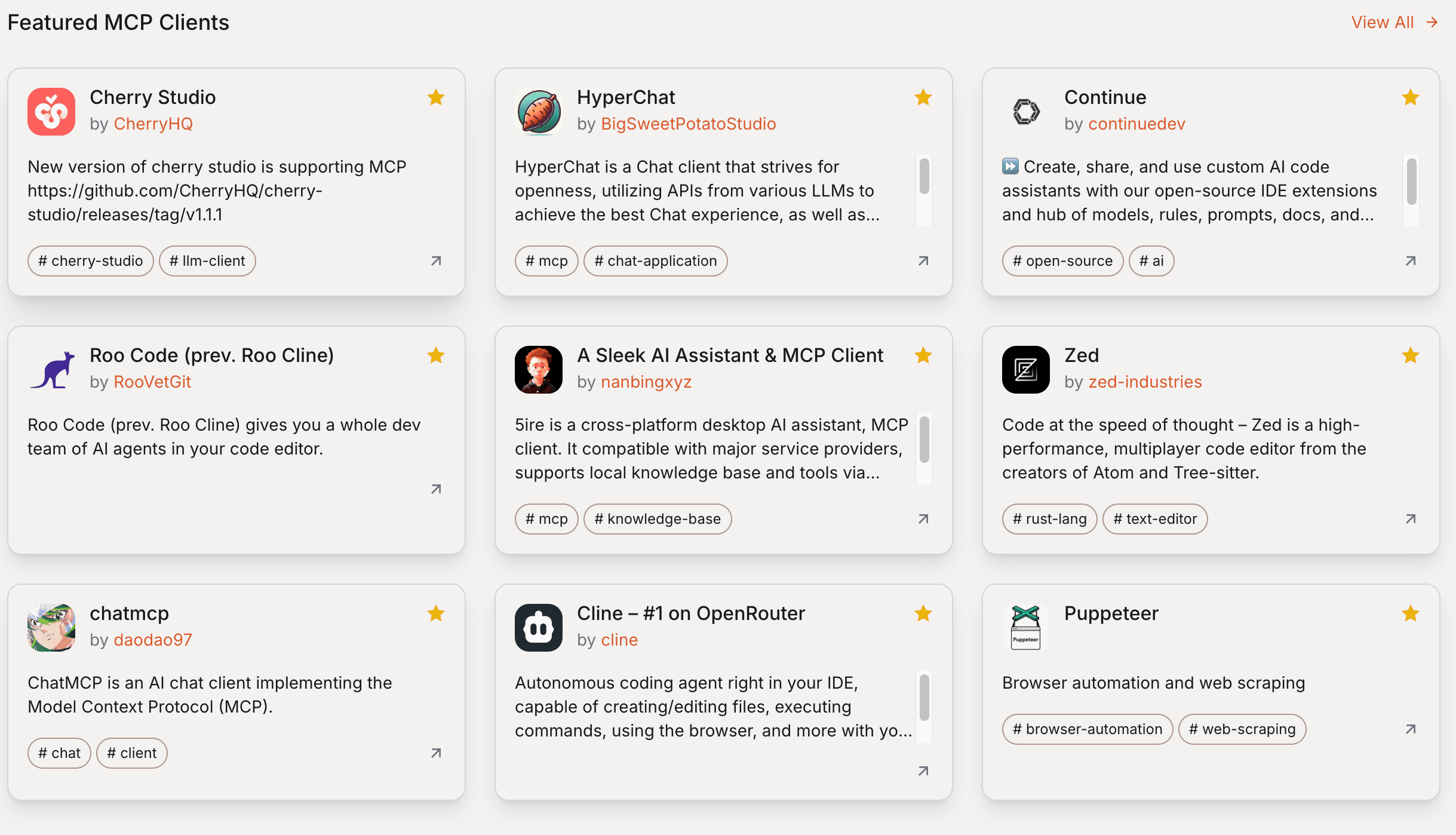Star the Zed card
Screen dimensions: 1456x835
tap(1411, 355)
